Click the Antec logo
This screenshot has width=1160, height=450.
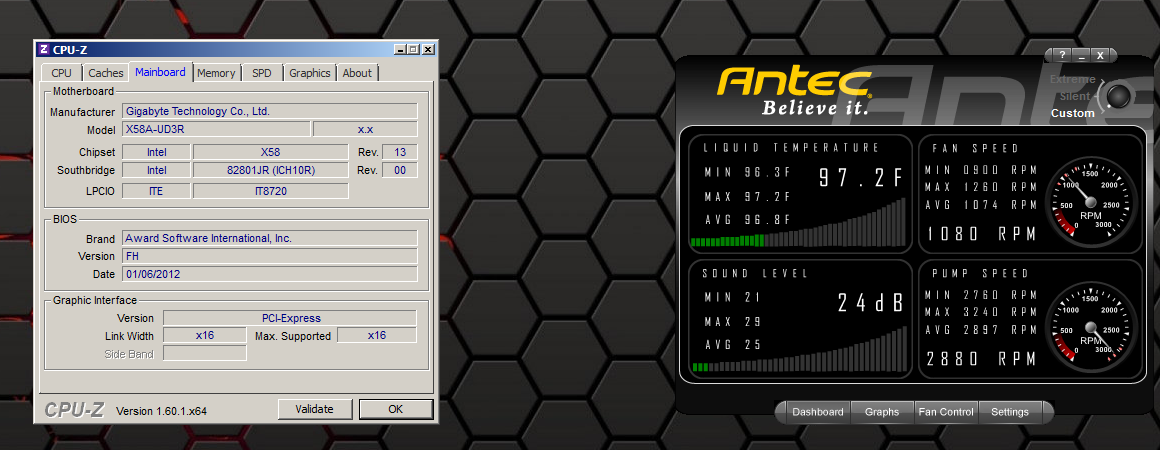tap(795, 83)
